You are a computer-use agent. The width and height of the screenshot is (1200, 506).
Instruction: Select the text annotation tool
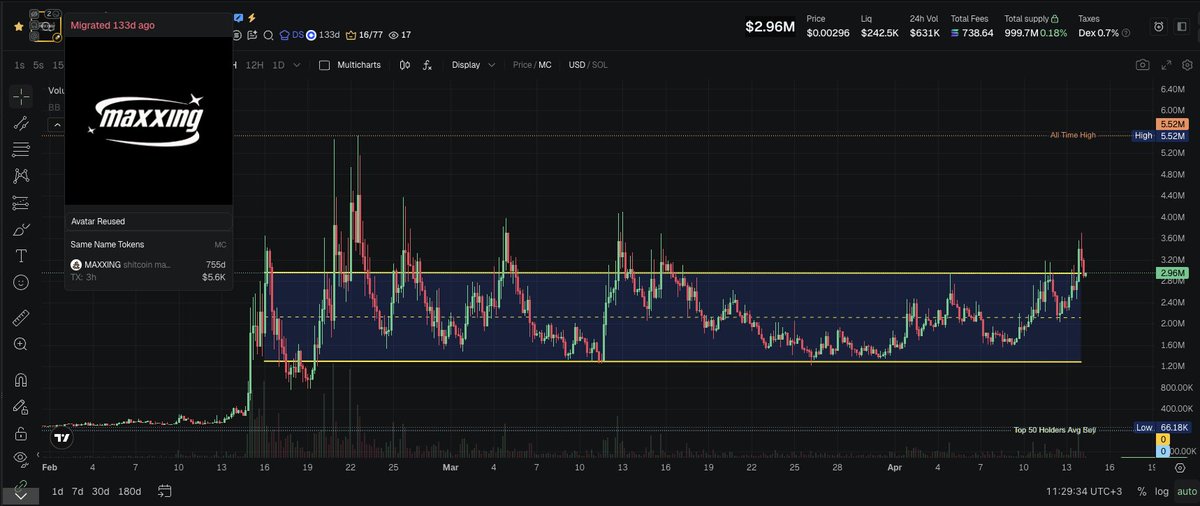21,256
